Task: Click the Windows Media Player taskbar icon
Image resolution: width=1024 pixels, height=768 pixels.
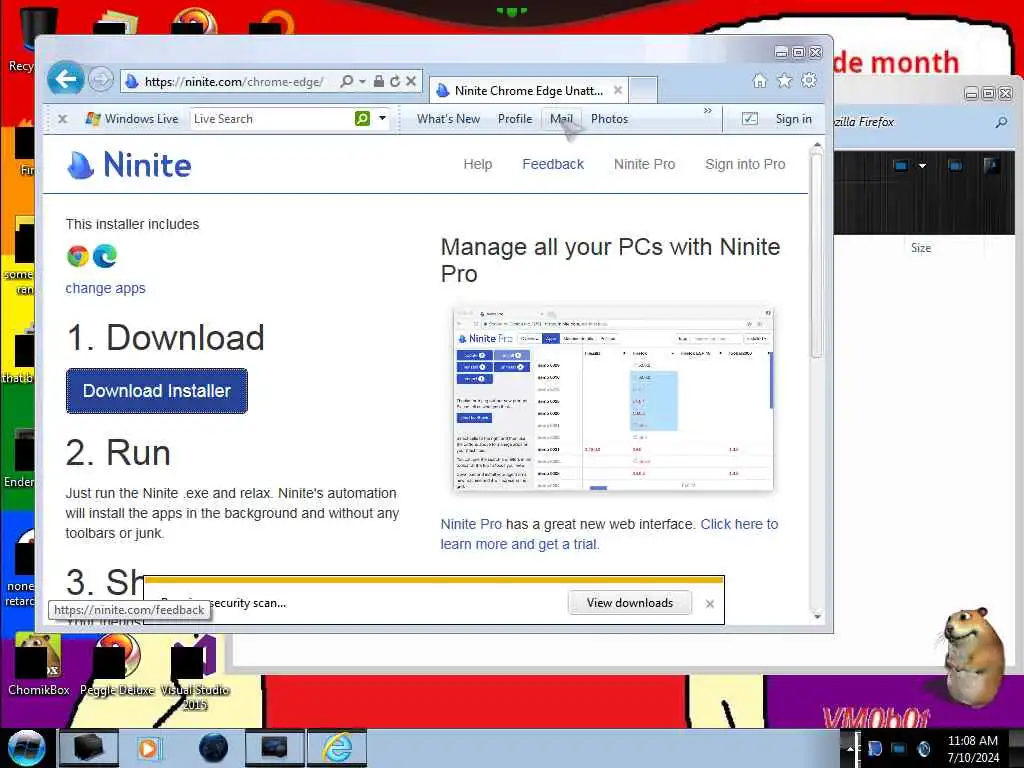Action: click(148, 748)
